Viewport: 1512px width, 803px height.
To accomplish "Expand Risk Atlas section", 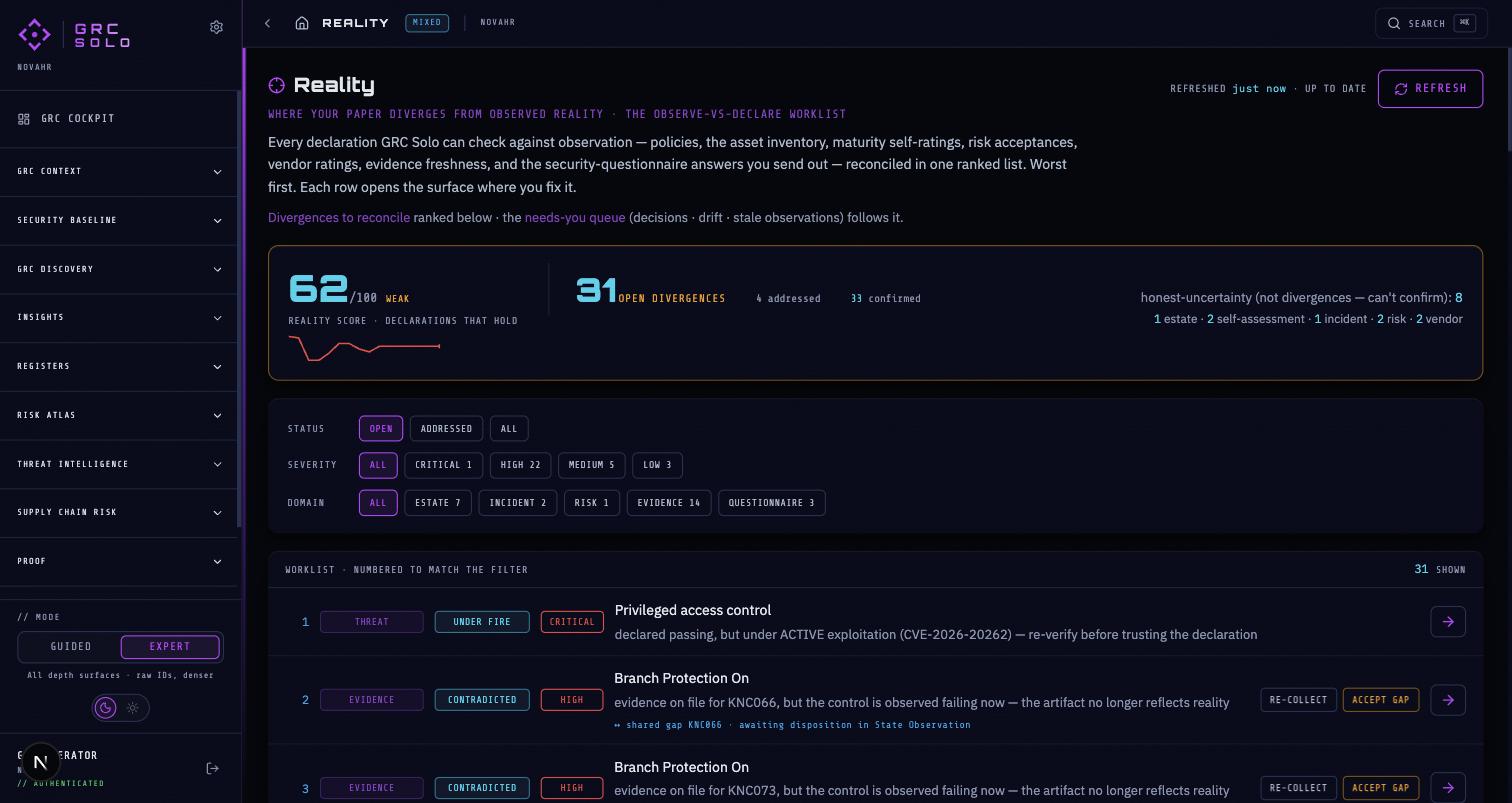I will click(x=119, y=415).
